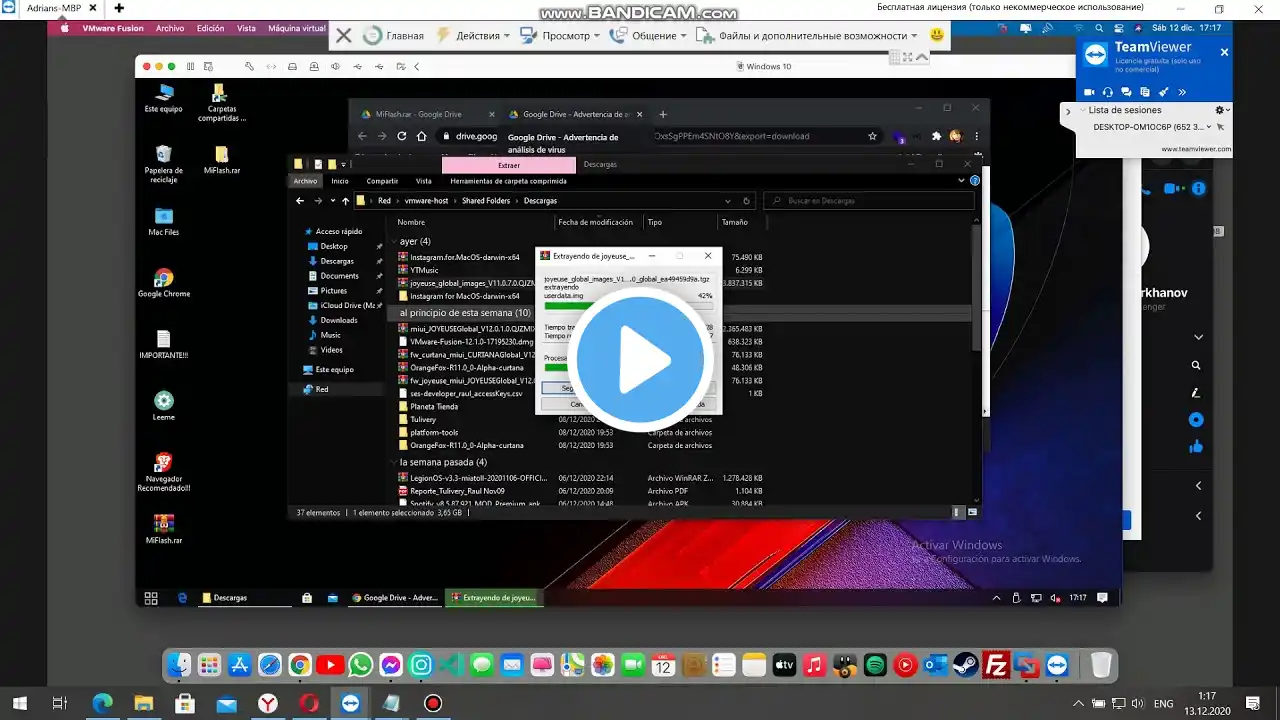Open Papelera de reciclaje desktop icon
Image resolution: width=1280 pixels, height=720 pixels.
coord(163,163)
